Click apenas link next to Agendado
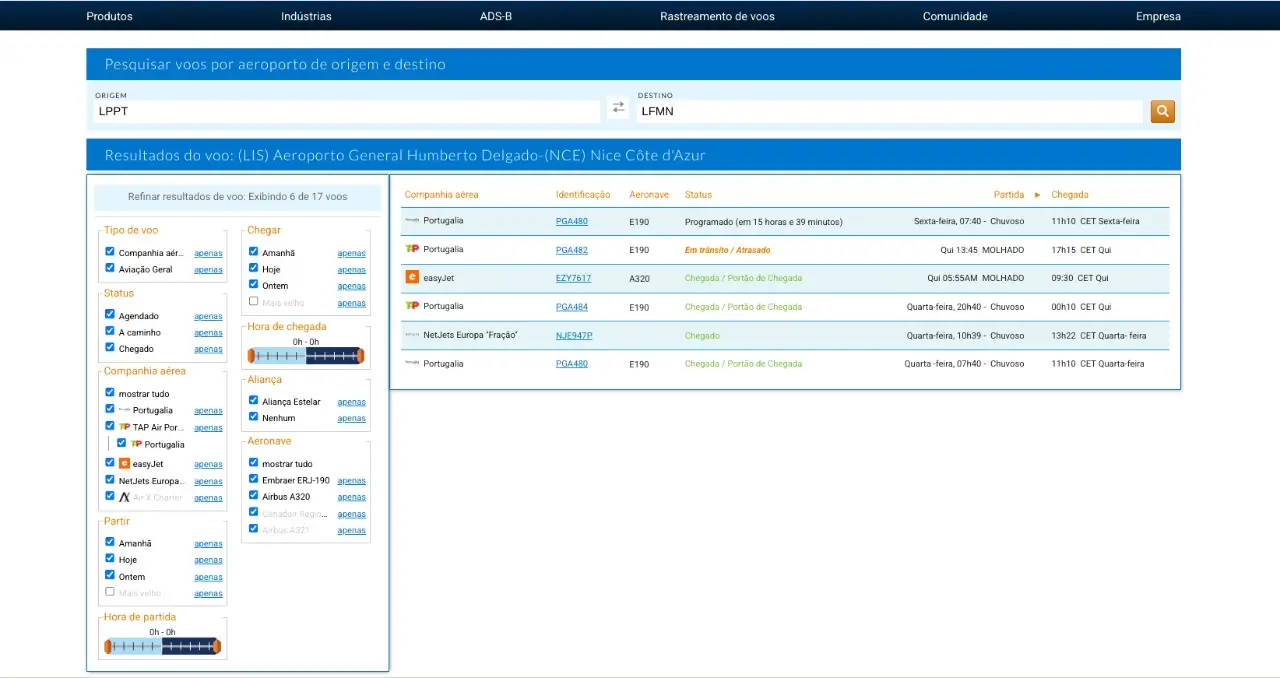The height and width of the screenshot is (678, 1280). click(x=208, y=316)
